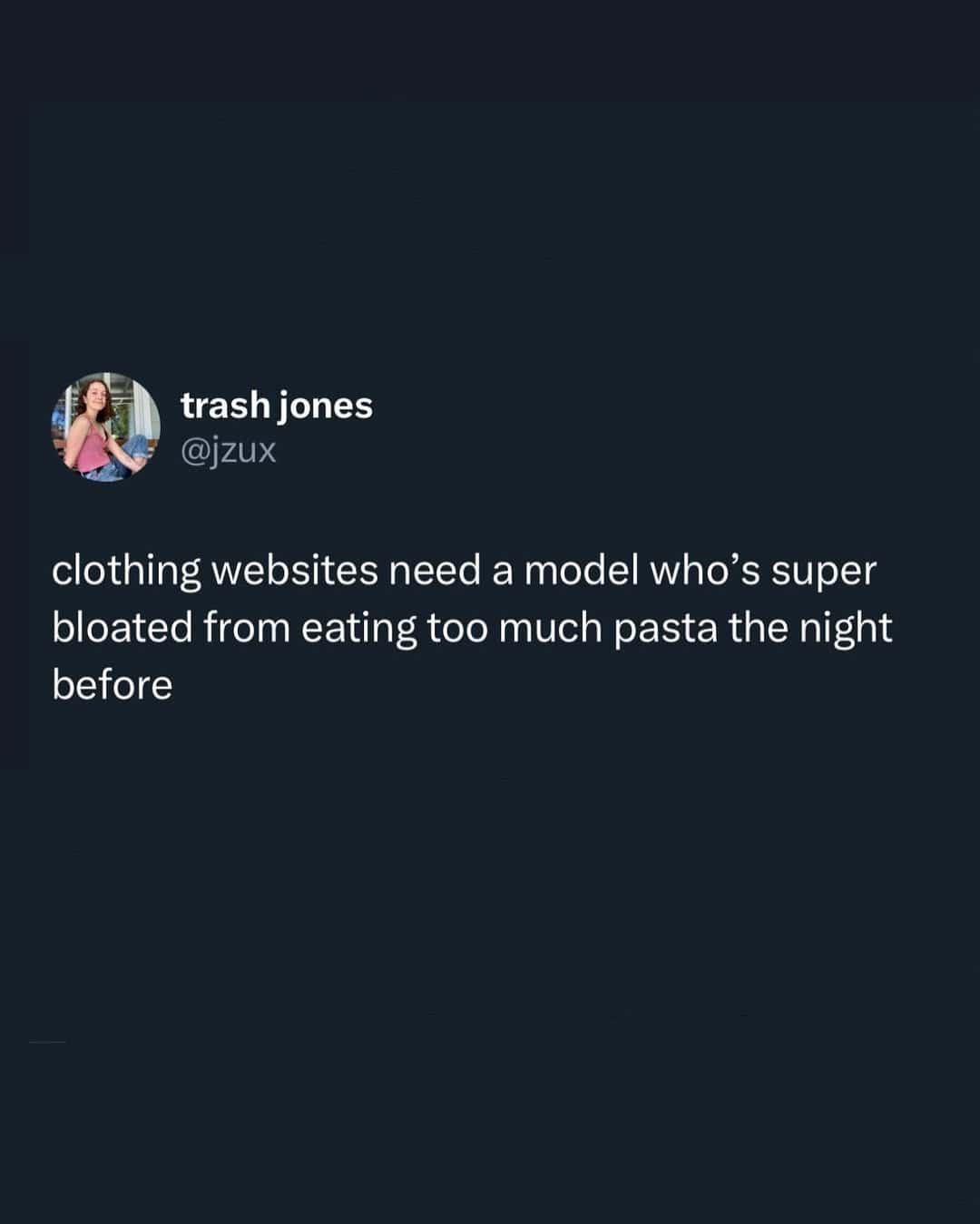Image resolution: width=980 pixels, height=1224 pixels.
Task: Open trash jones' profile picture
Action: click(x=106, y=426)
